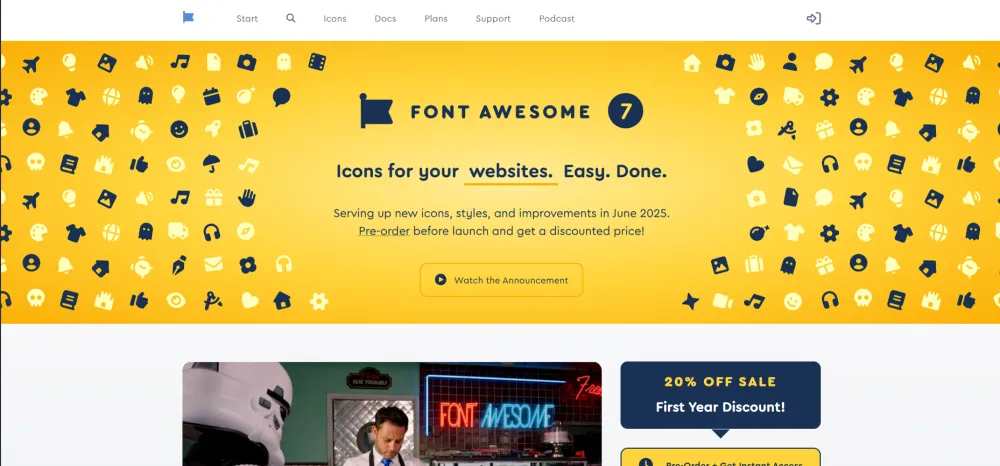The width and height of the screenshot is (1000, 466).
Task: View the Plans page
Action: (x=436, y=18)
